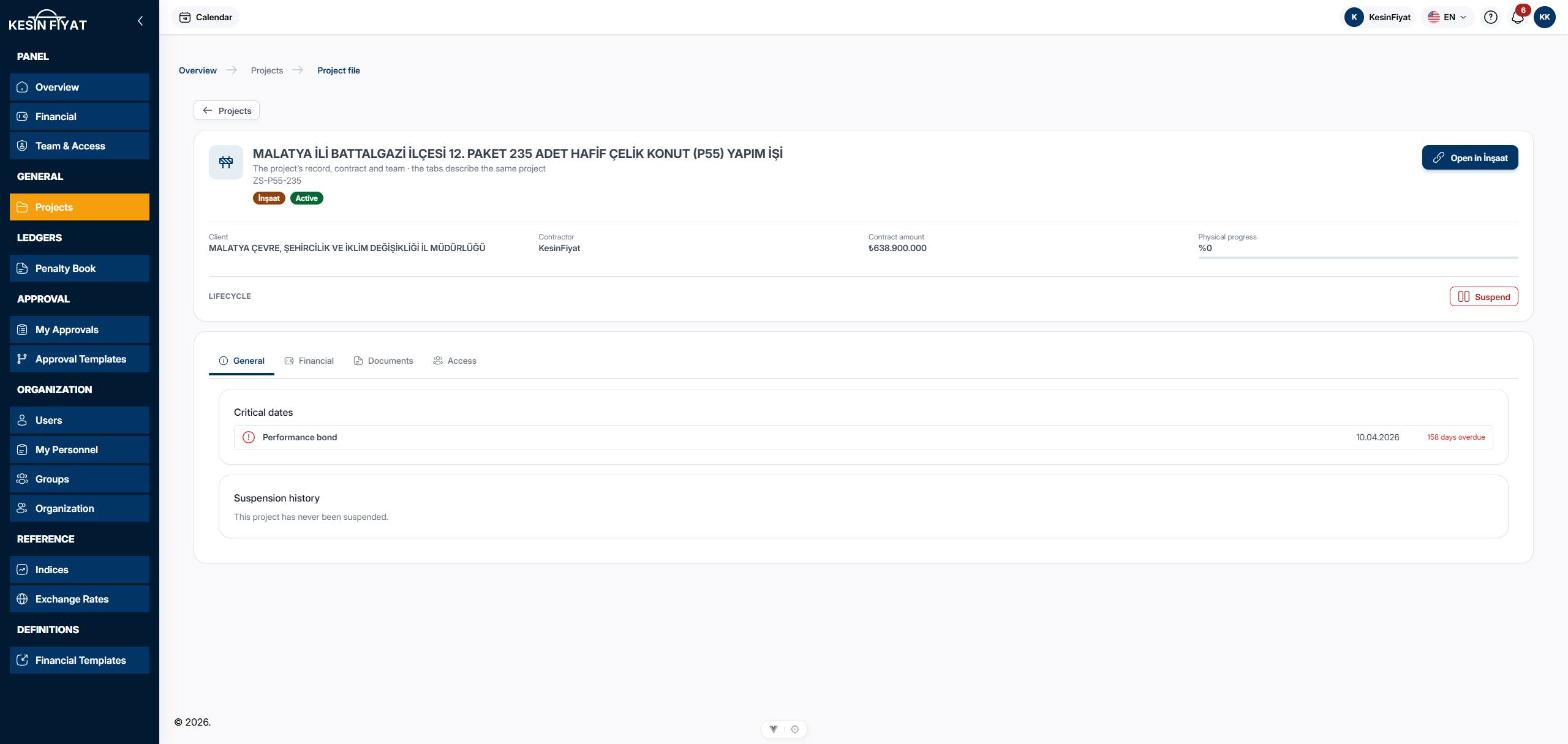Open Indices reference page
The image size is (1568, 744).
(79, 569)
